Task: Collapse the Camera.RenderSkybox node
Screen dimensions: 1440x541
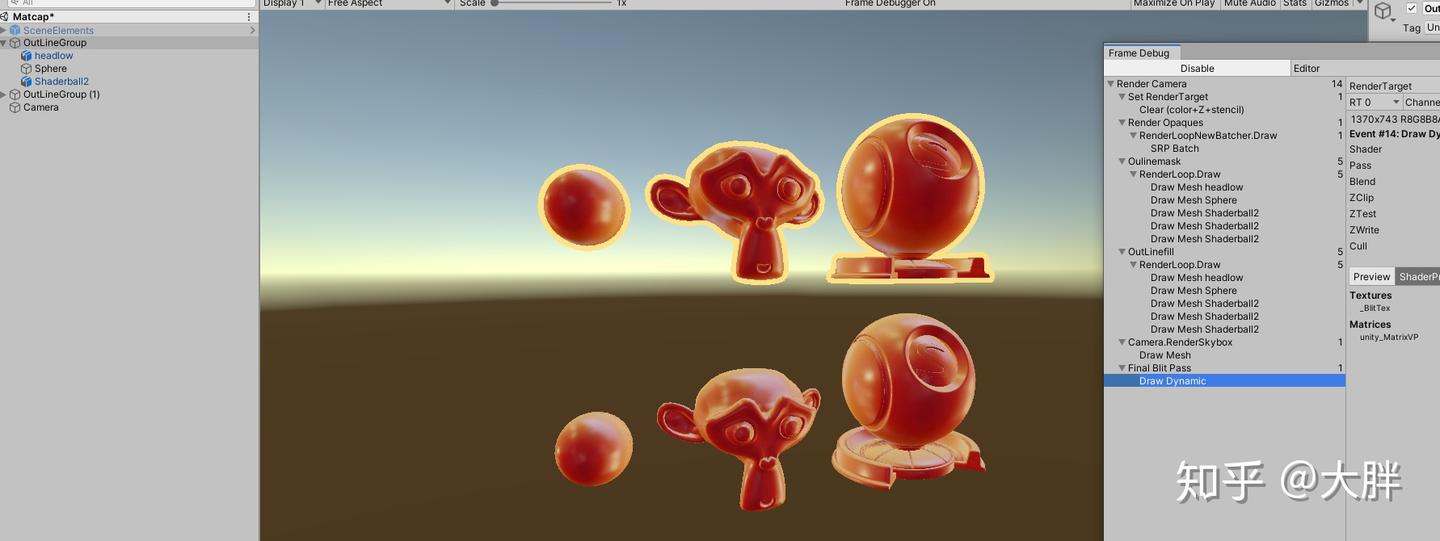Action: click(x=1122, y=342)
